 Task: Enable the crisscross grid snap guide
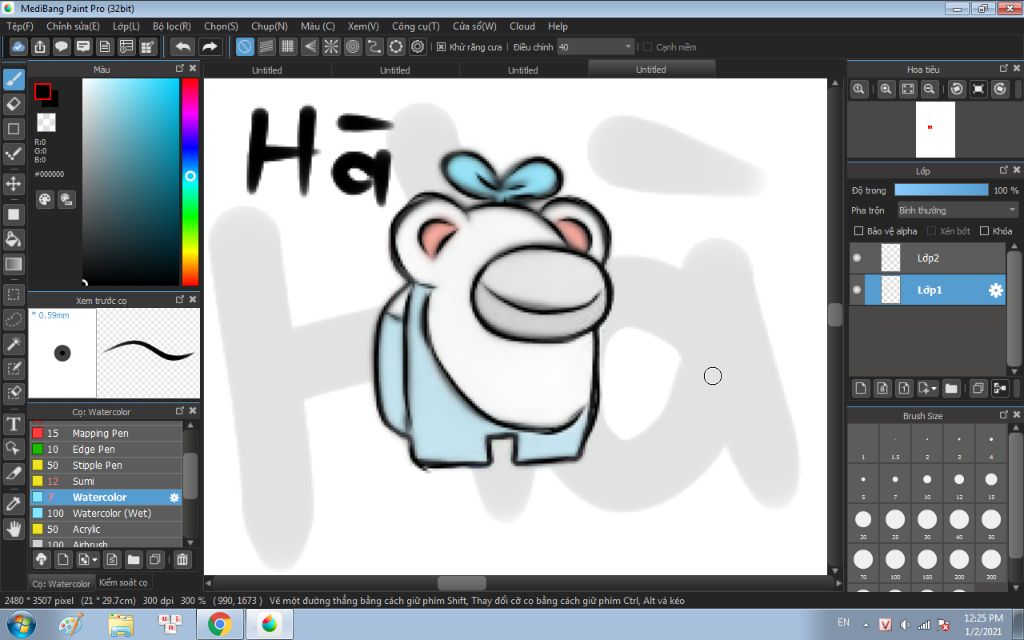[x=288, y=47]
